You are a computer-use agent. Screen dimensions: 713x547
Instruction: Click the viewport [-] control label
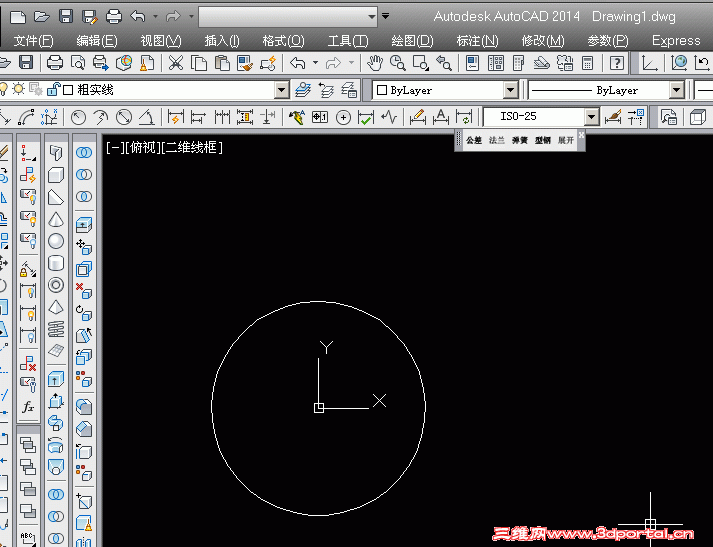[x=115, y=147]
